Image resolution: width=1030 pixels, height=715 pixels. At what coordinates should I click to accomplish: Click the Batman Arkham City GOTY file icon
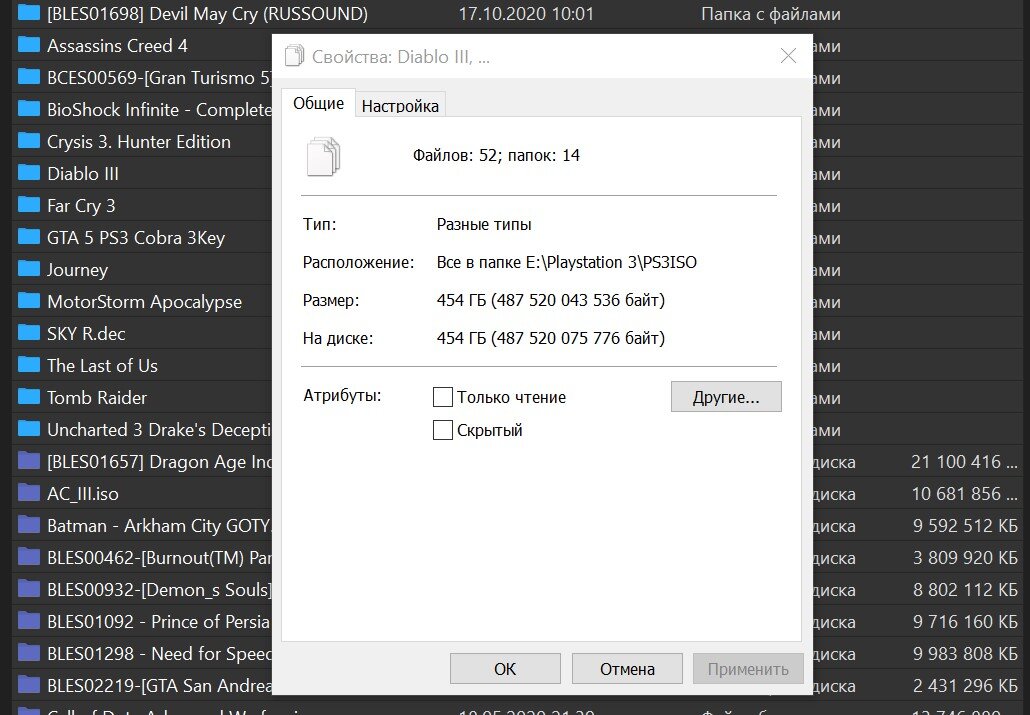click(28, 525)
